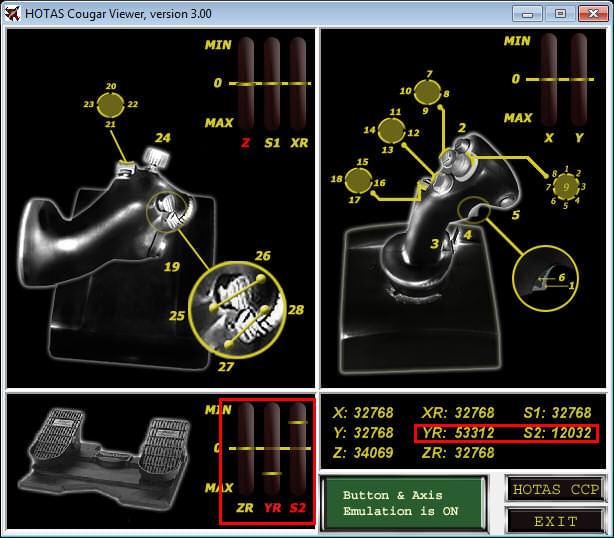Click the S2 axis bar gauge
The image size is (614, 538).
(x=298, y=449)
